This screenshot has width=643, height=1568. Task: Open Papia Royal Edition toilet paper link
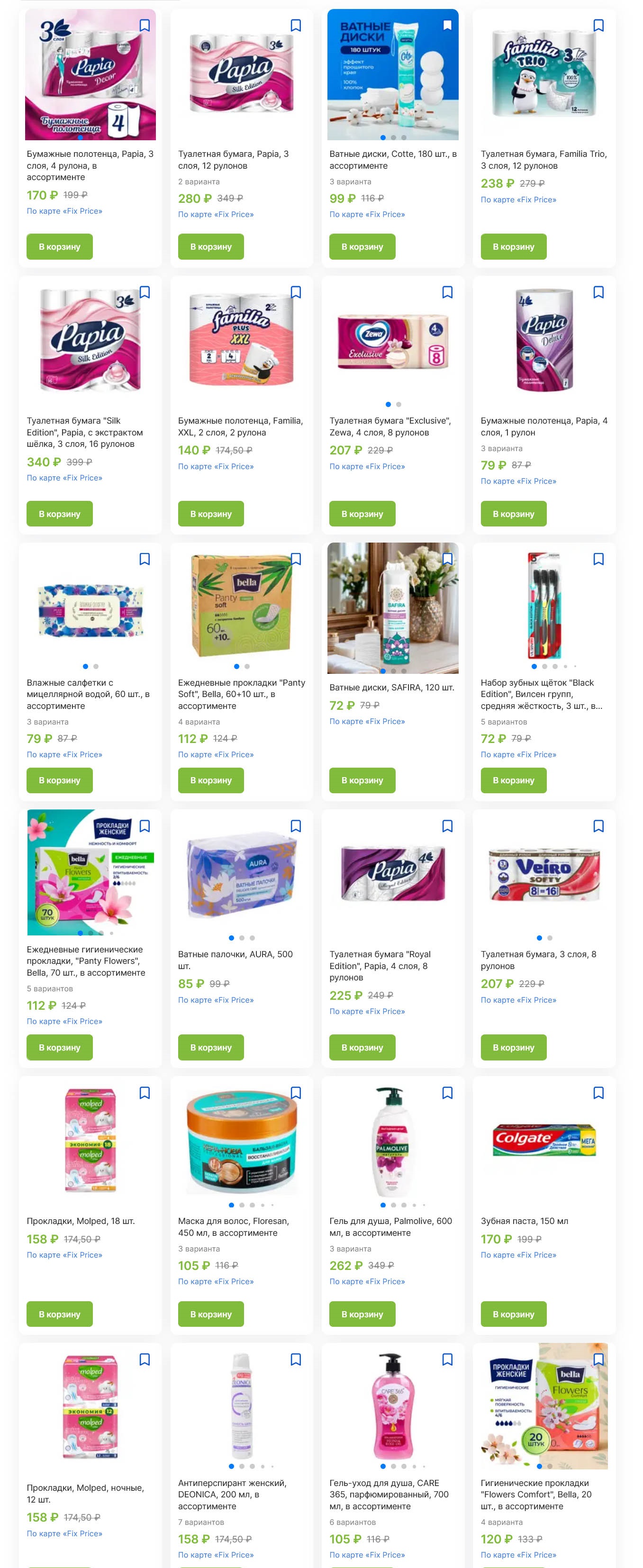tap(380, 966)
